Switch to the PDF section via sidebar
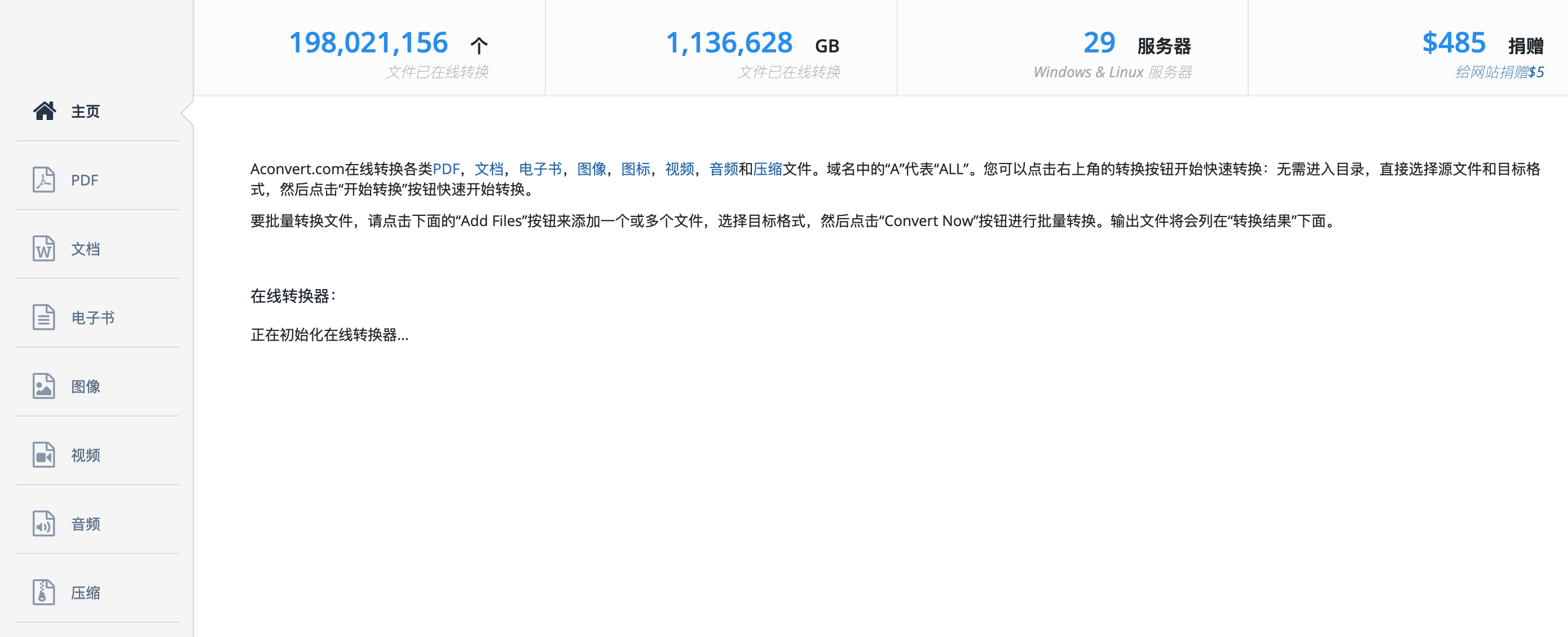The image size is (1568, 637). 83,179
